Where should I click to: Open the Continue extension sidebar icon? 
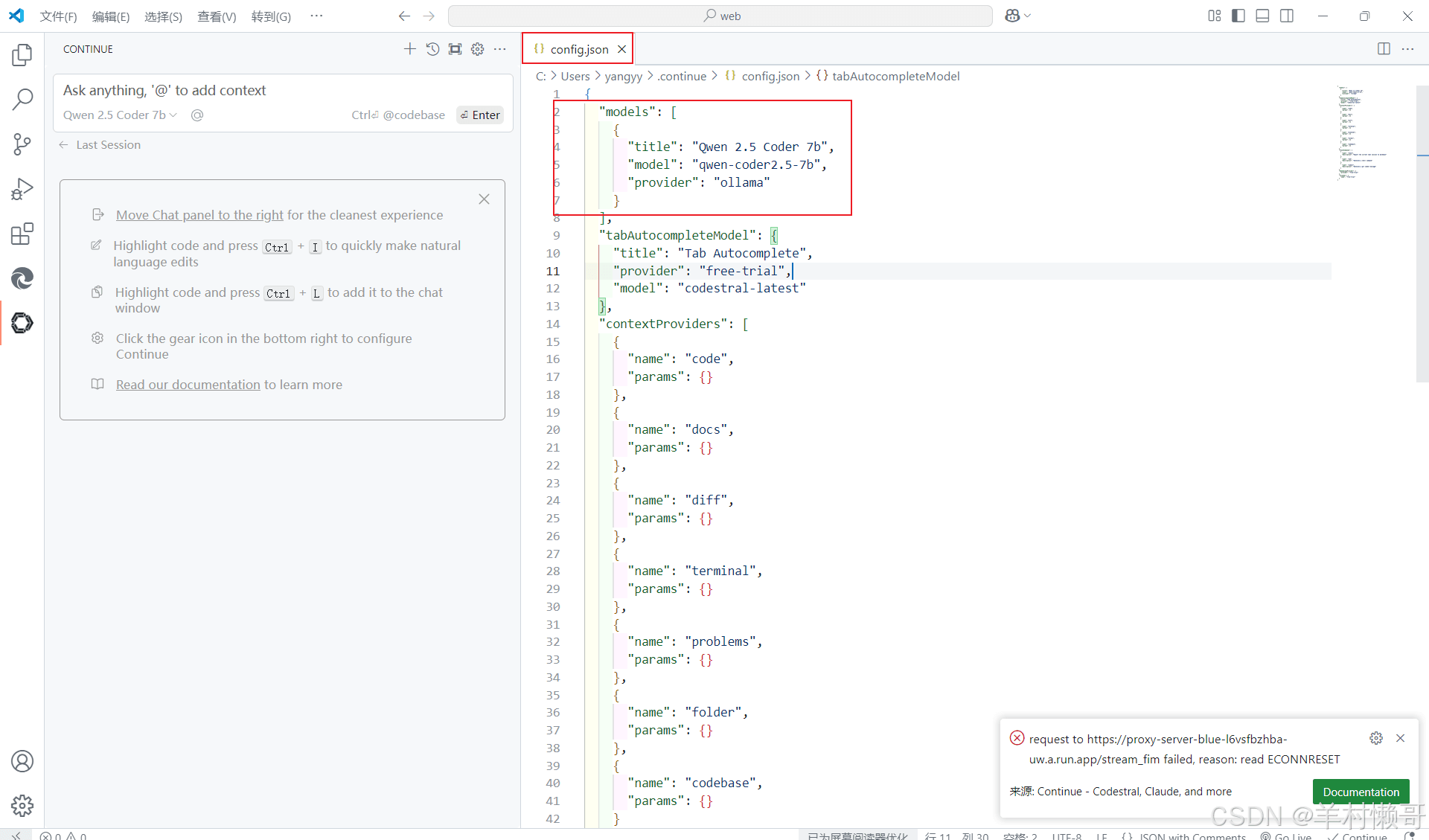tap(22, 323)
